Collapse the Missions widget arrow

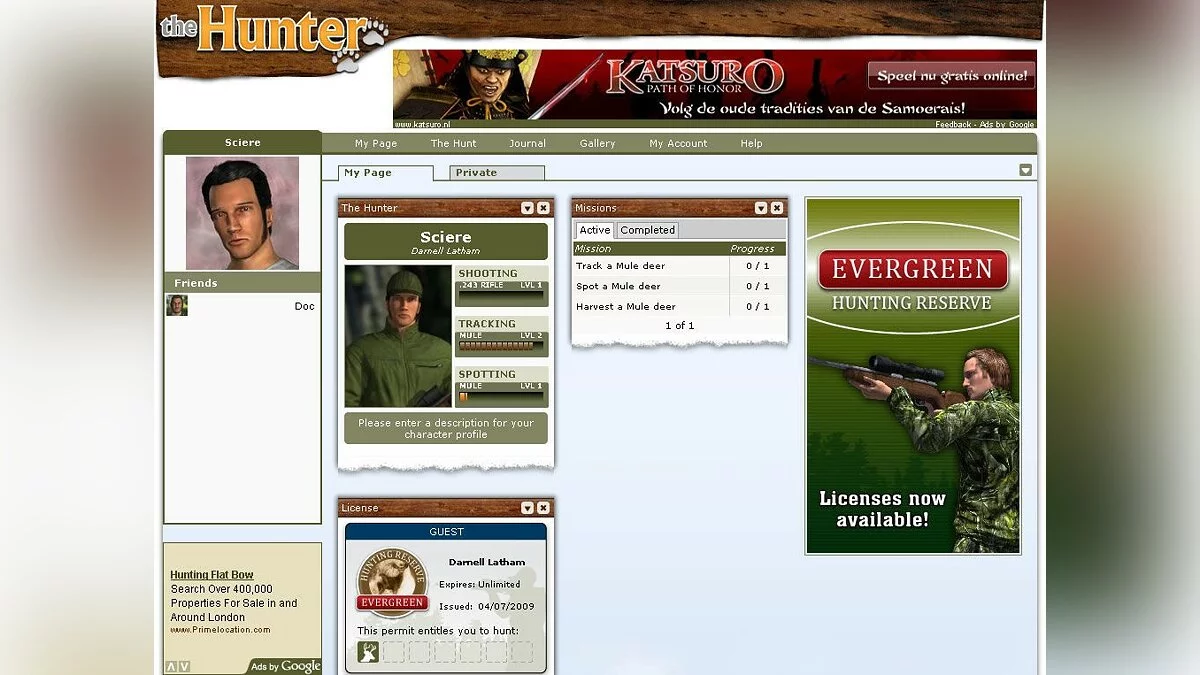(761, 208)
